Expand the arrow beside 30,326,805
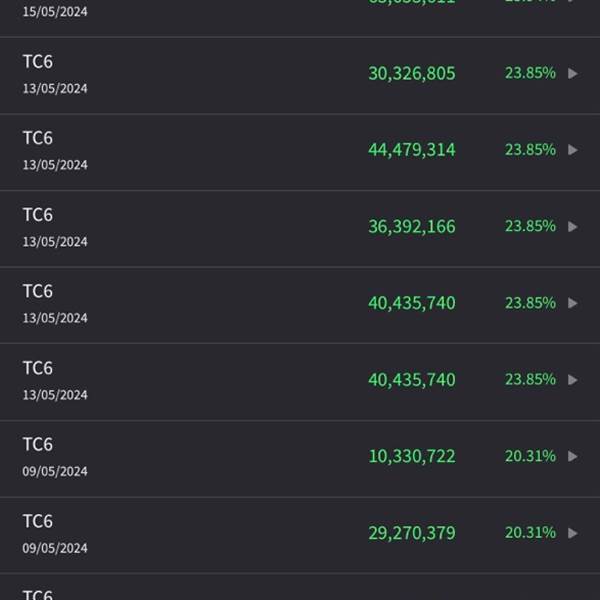Viewport: 600px width, 600px height. pyautogui.click(x=573, y=73)
